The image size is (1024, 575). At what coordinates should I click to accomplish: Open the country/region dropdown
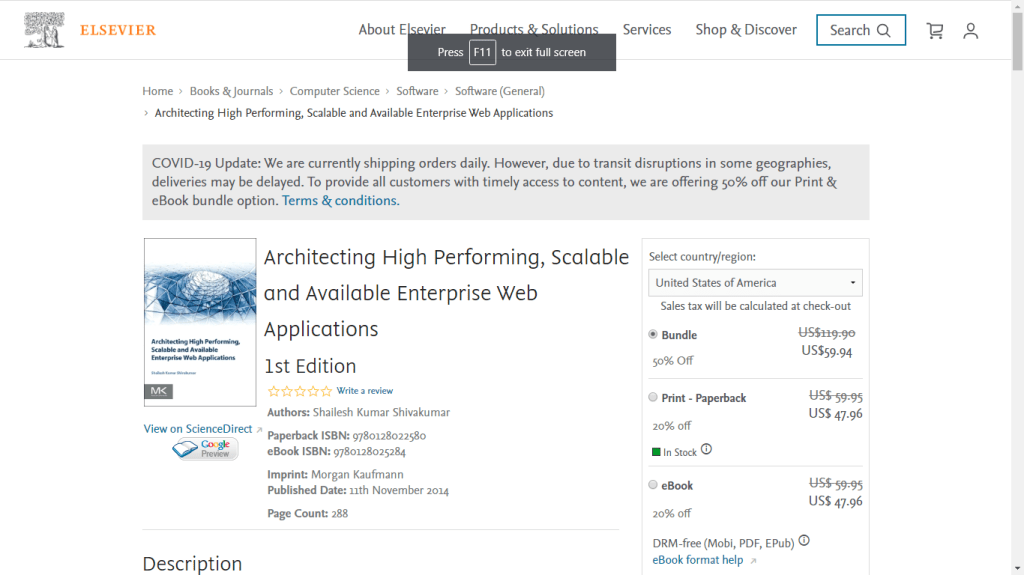pyautogui.click(x=755, y=282)
